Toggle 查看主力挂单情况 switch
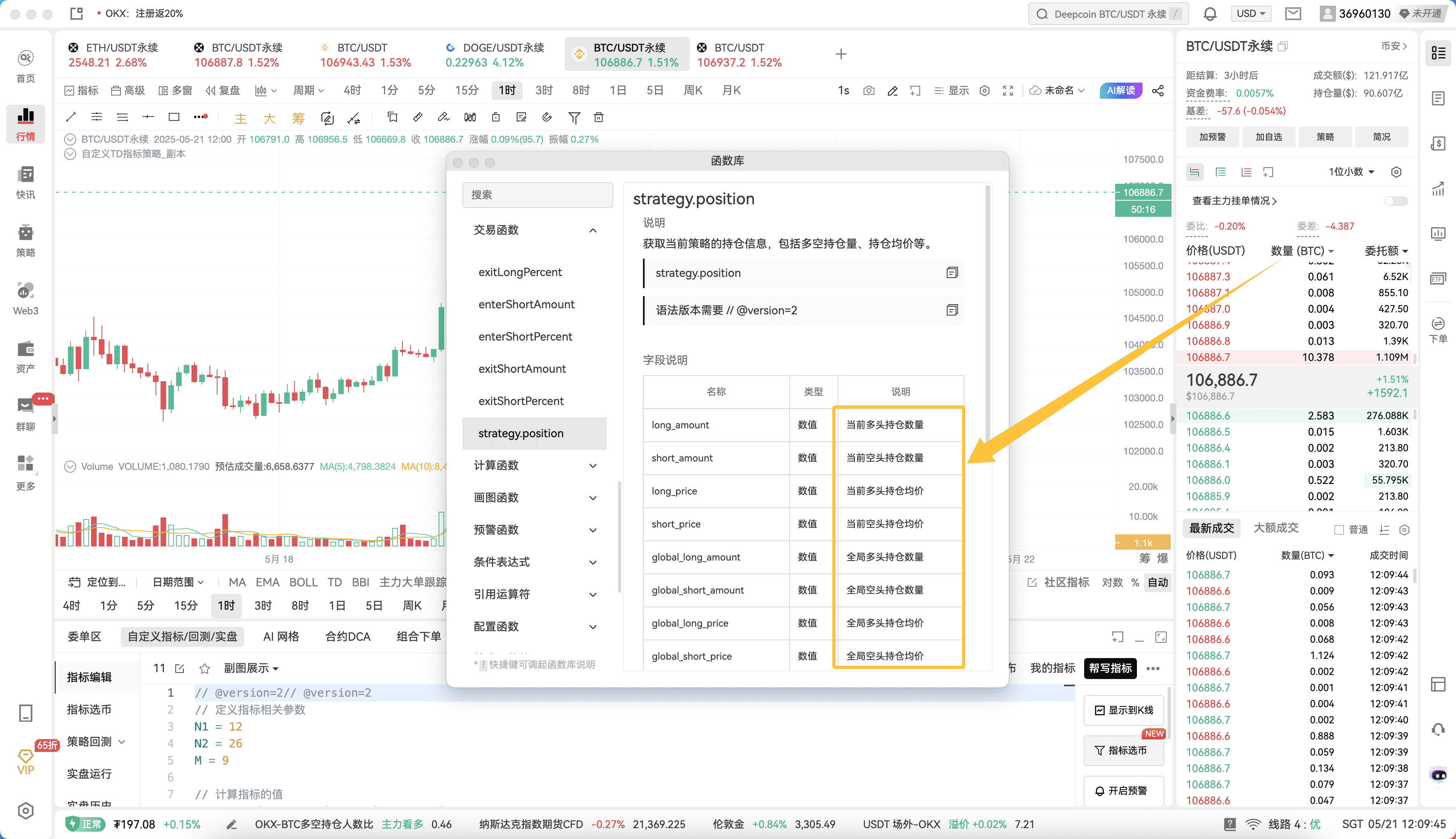1456x839 pixels. 1396,201
